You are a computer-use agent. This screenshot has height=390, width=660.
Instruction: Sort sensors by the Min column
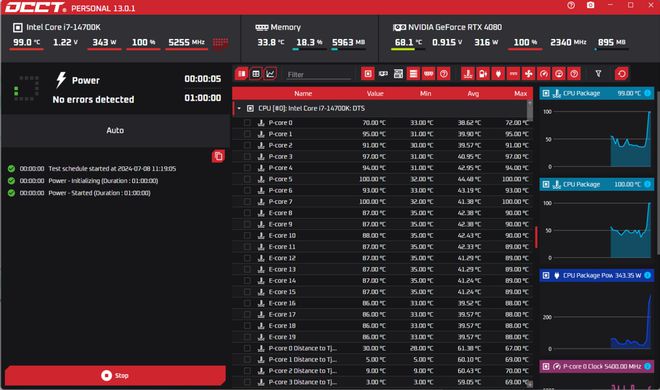425,93
